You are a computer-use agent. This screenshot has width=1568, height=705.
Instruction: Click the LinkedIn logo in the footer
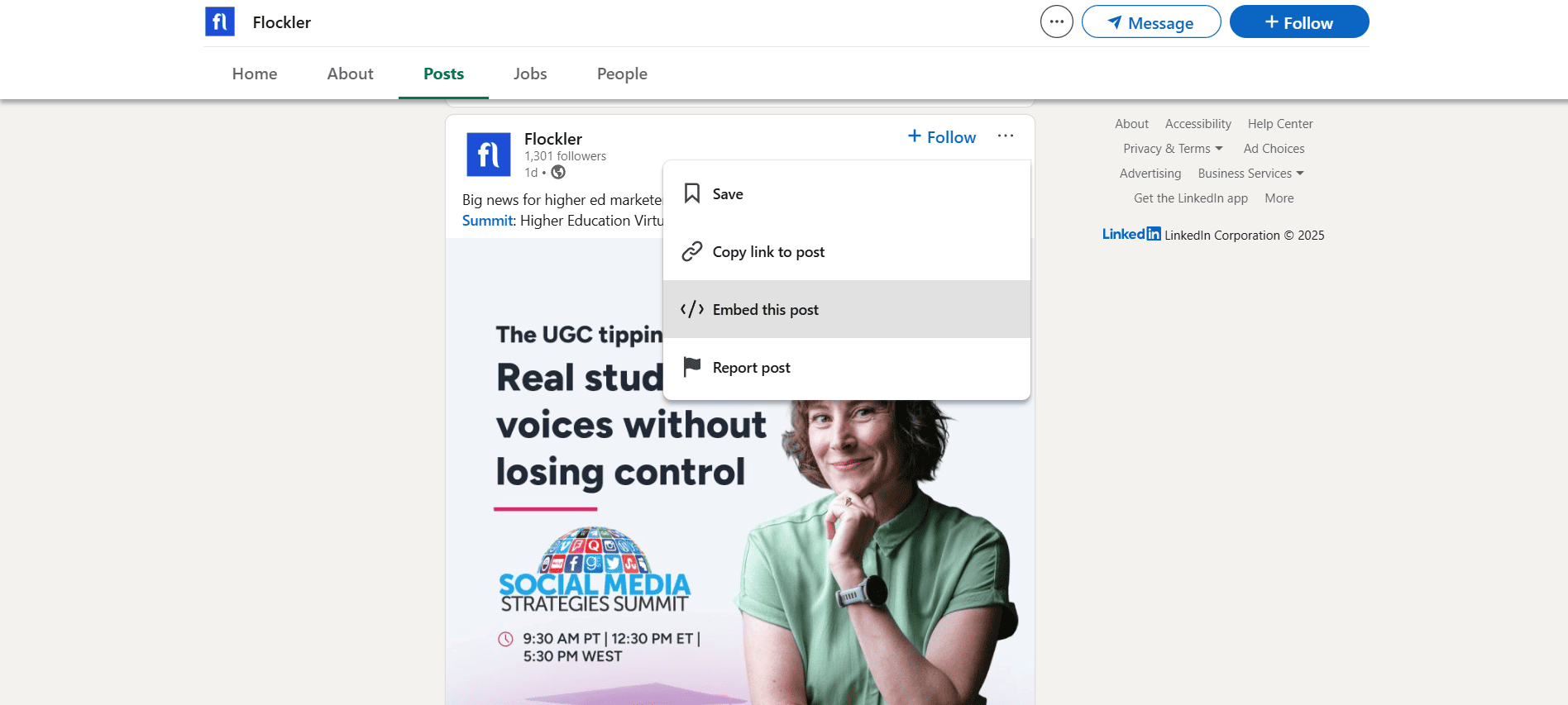1131,234
